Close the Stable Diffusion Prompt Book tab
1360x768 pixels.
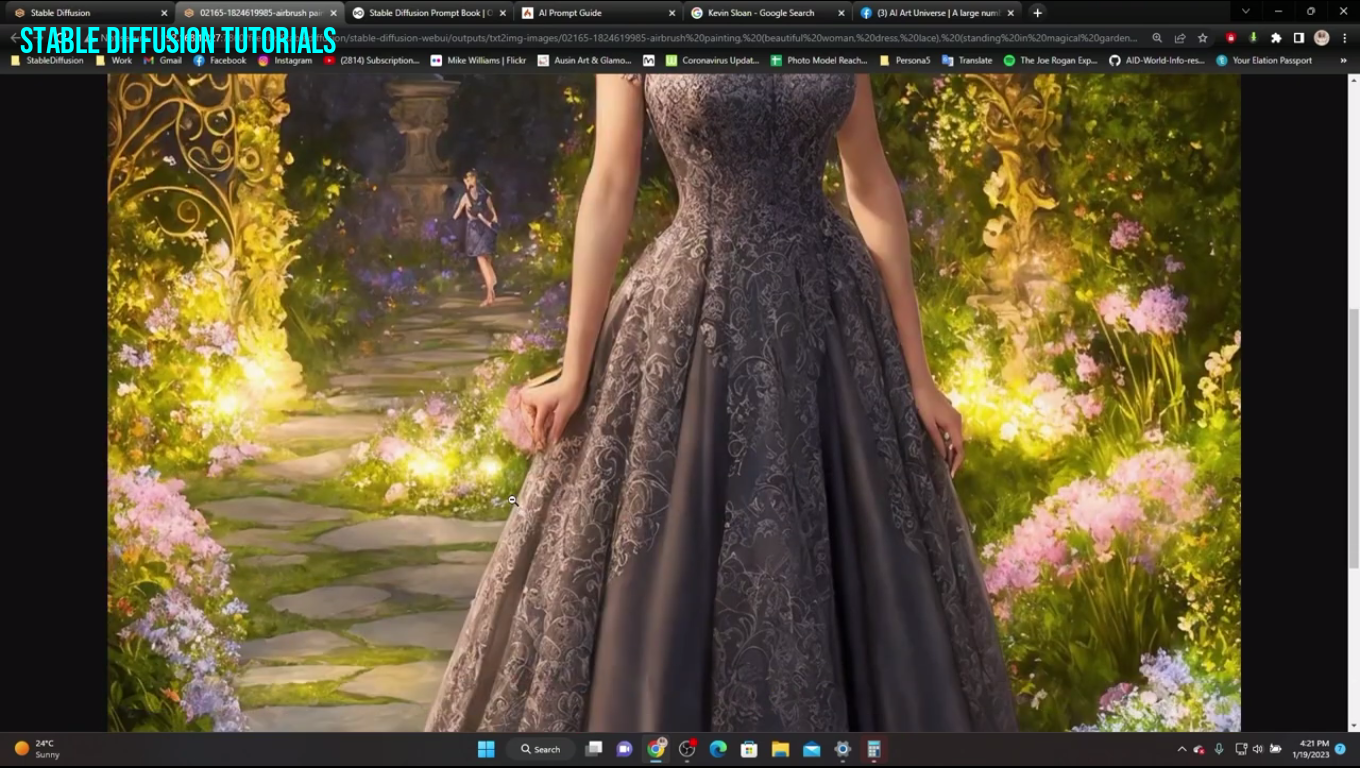(503, 13)
